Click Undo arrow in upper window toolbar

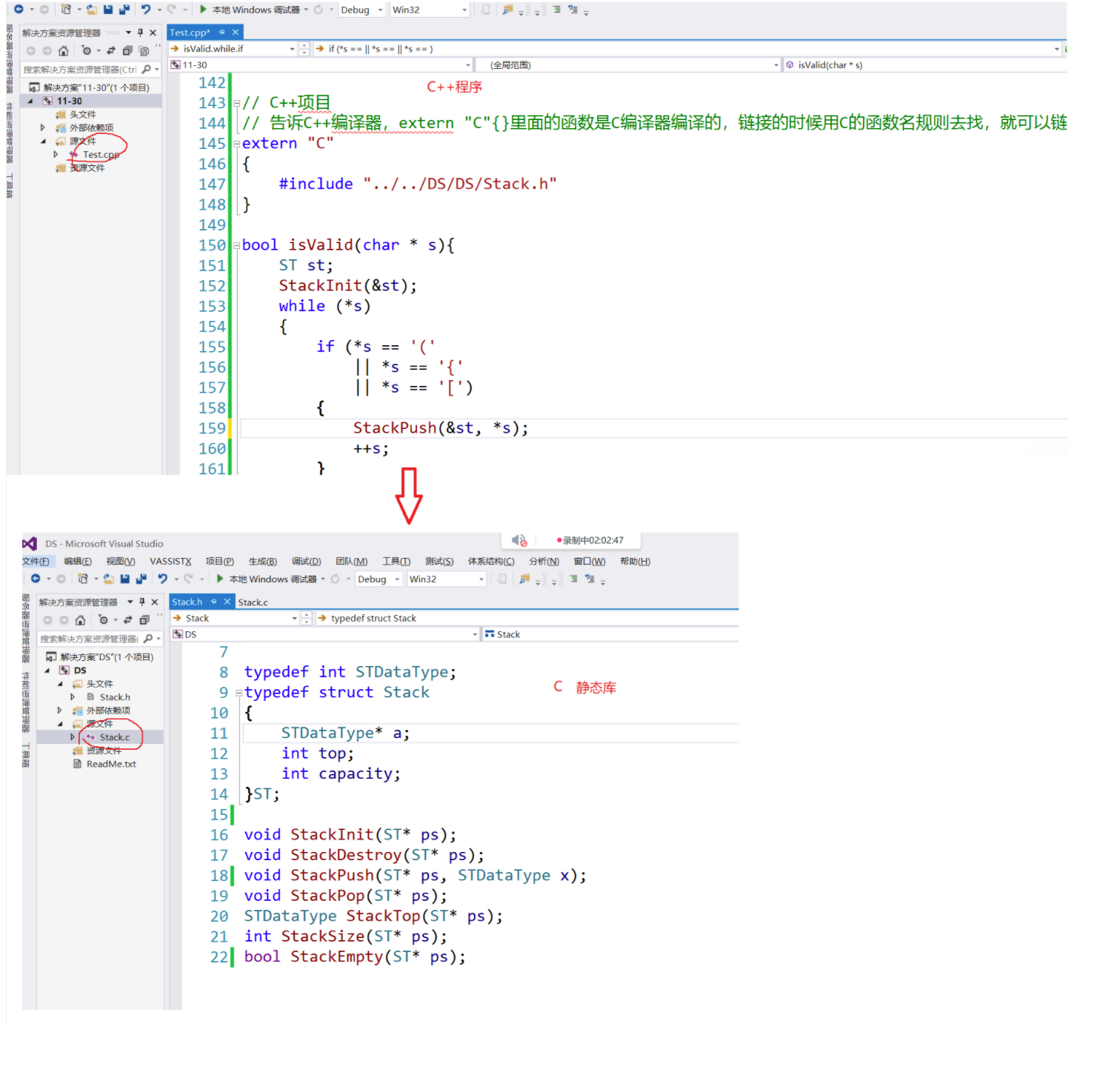coord(146,10)
